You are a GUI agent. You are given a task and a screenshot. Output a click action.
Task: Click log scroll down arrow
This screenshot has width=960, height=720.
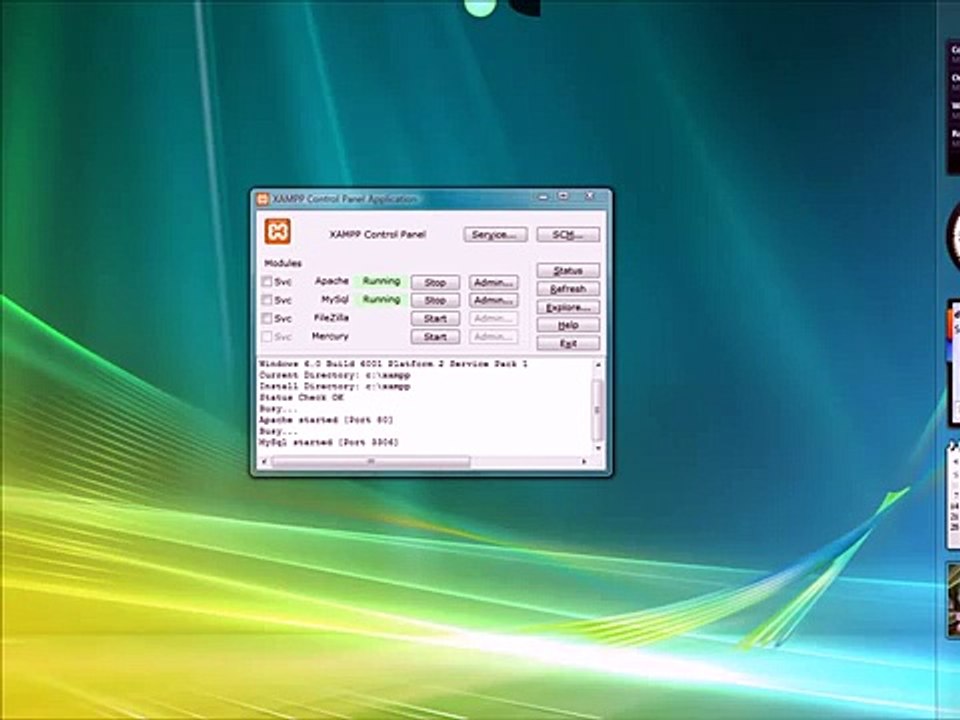click(598, 449)
